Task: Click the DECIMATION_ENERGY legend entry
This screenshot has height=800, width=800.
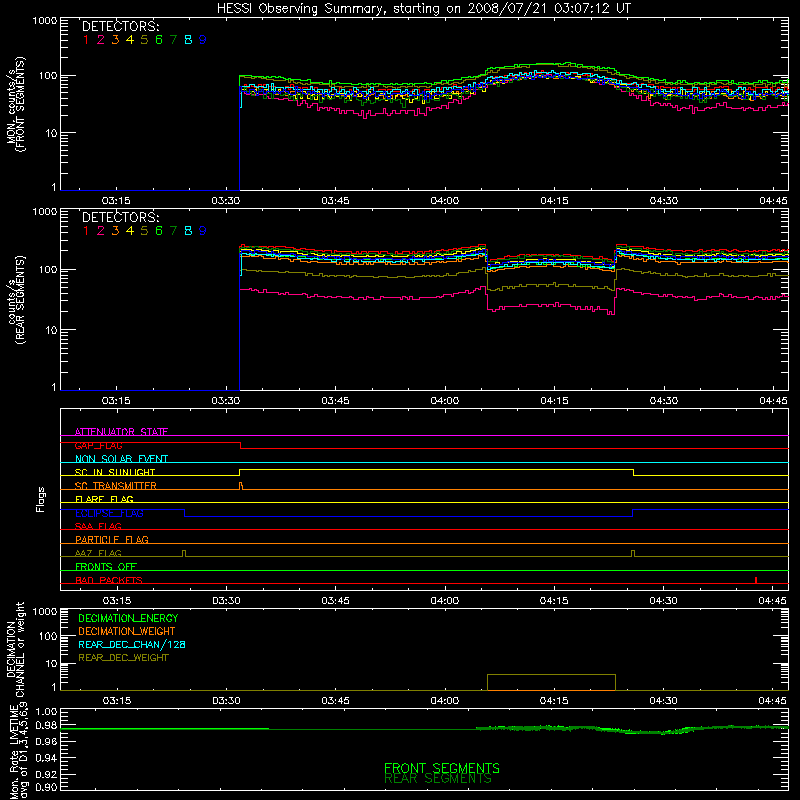Action: pyautogui.click(x=128, y=618)
